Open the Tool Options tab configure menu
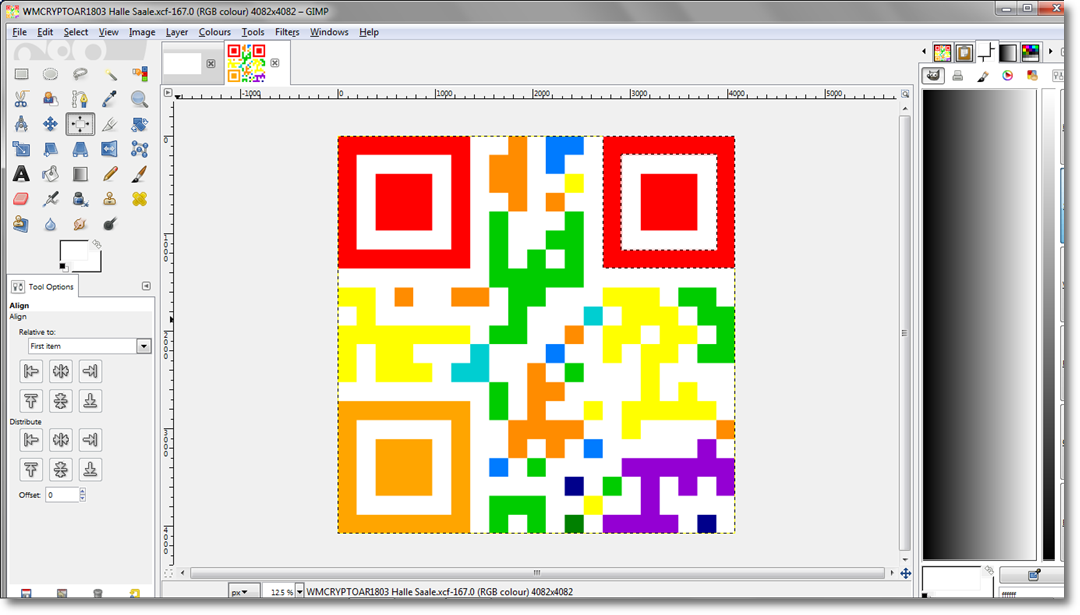The image size is (1080, 615). [x=146, y=286]
